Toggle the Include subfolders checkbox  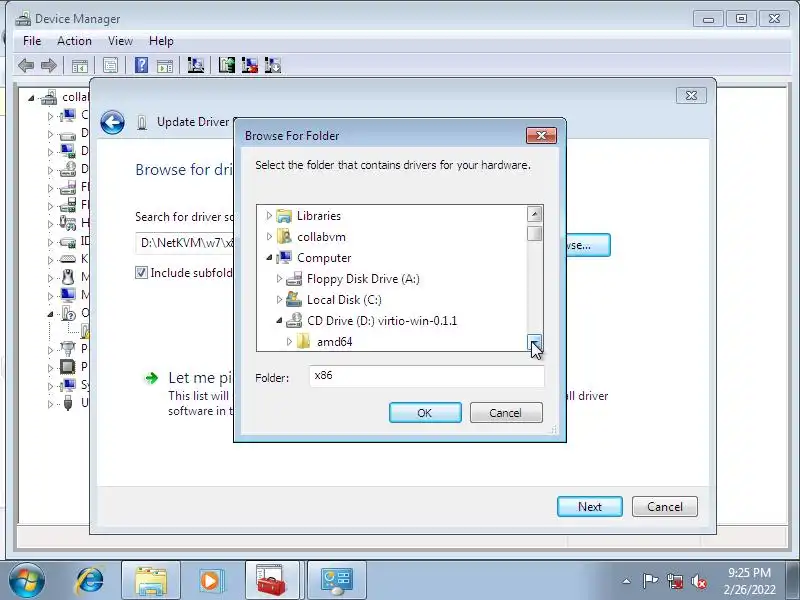click(x=141, y=273)
